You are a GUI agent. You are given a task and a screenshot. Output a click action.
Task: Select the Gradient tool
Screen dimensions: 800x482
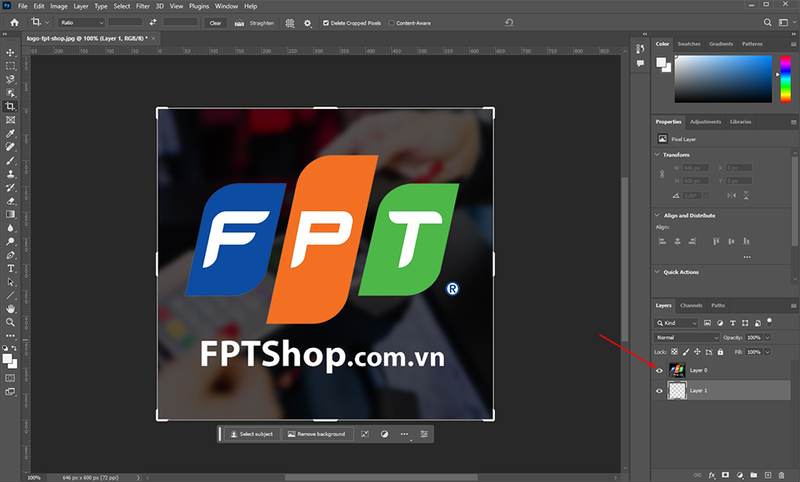pos(10,214)
